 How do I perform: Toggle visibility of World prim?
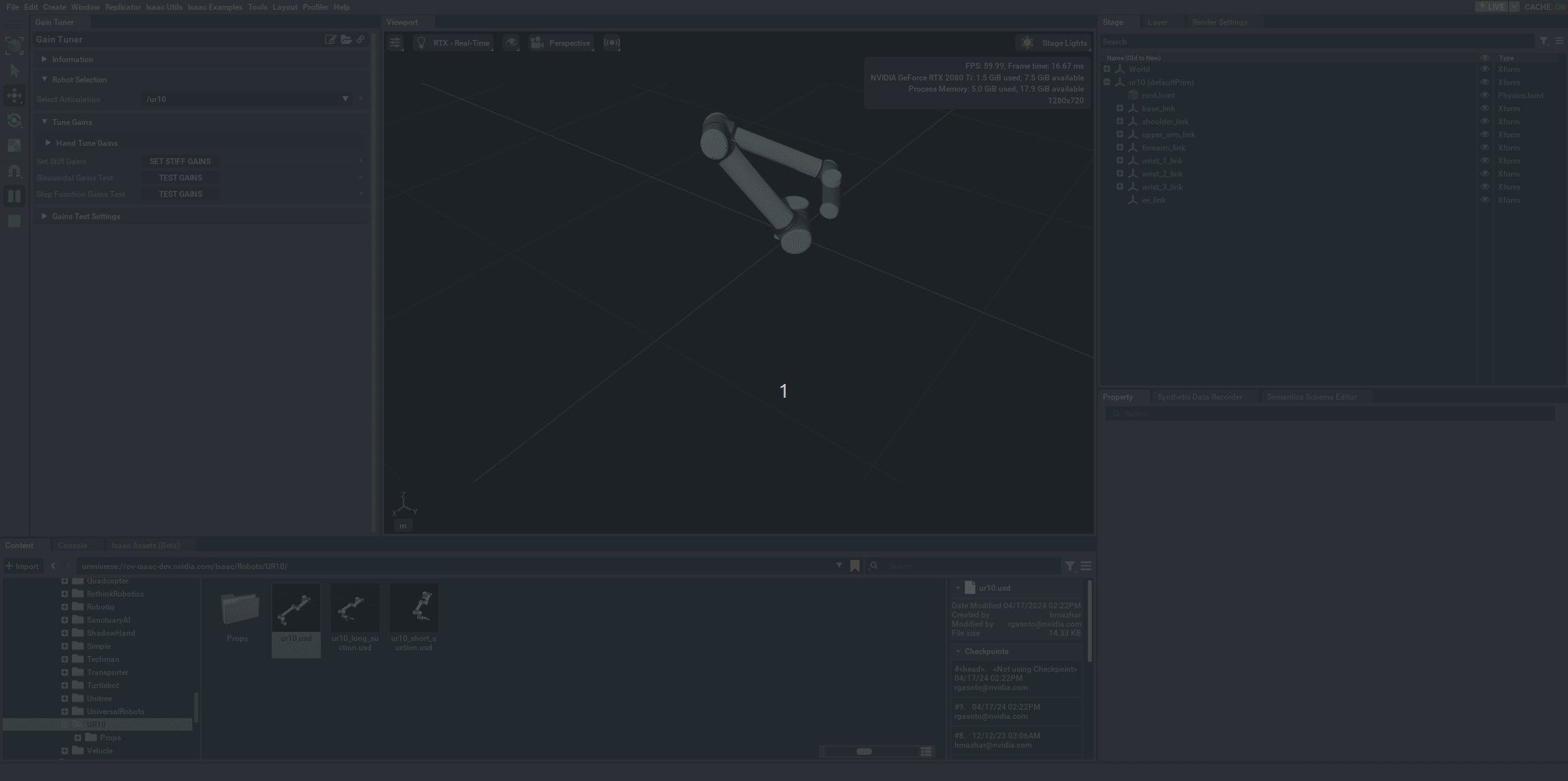(x=1485, y=69)
